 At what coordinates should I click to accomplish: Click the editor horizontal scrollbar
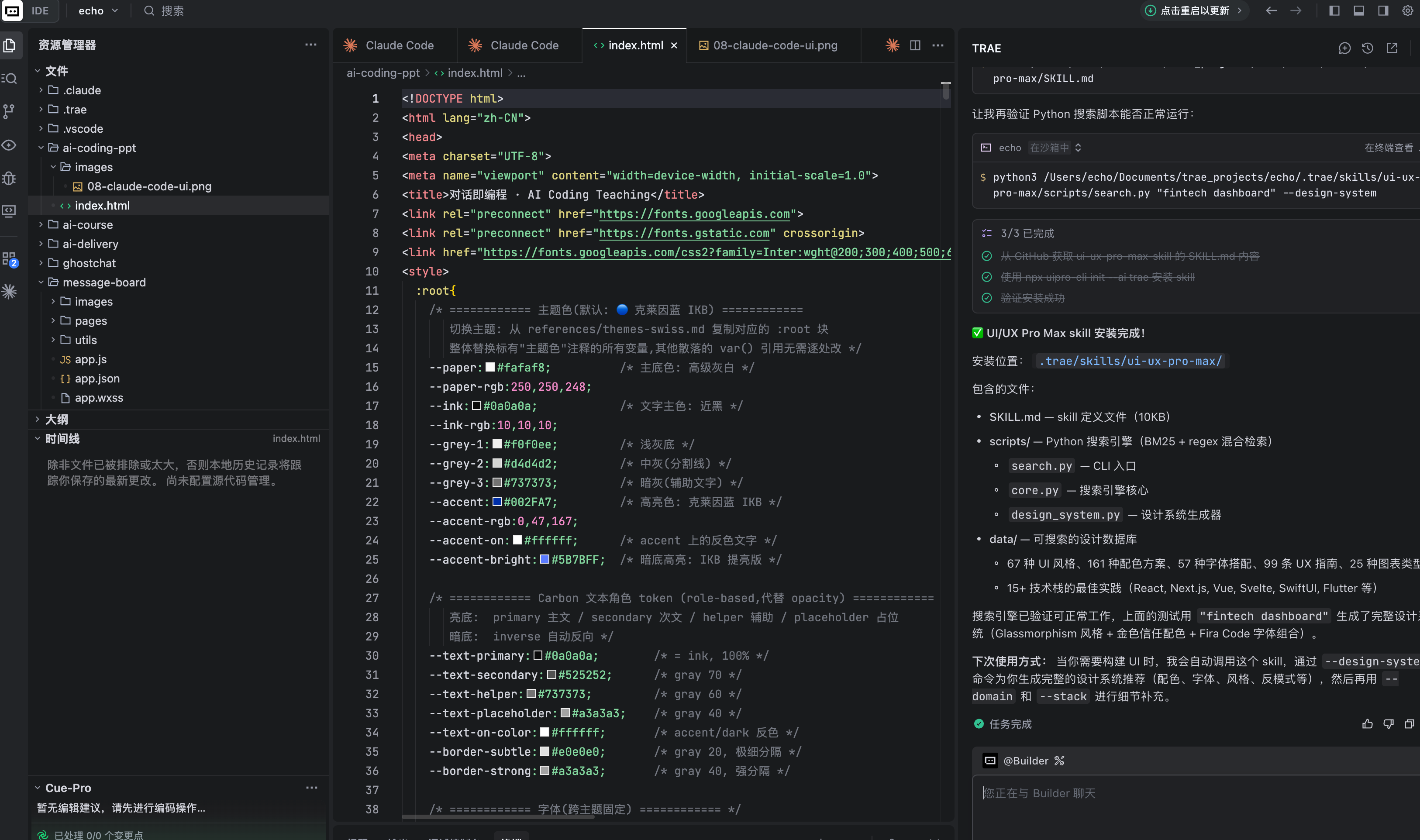[498, 817]
